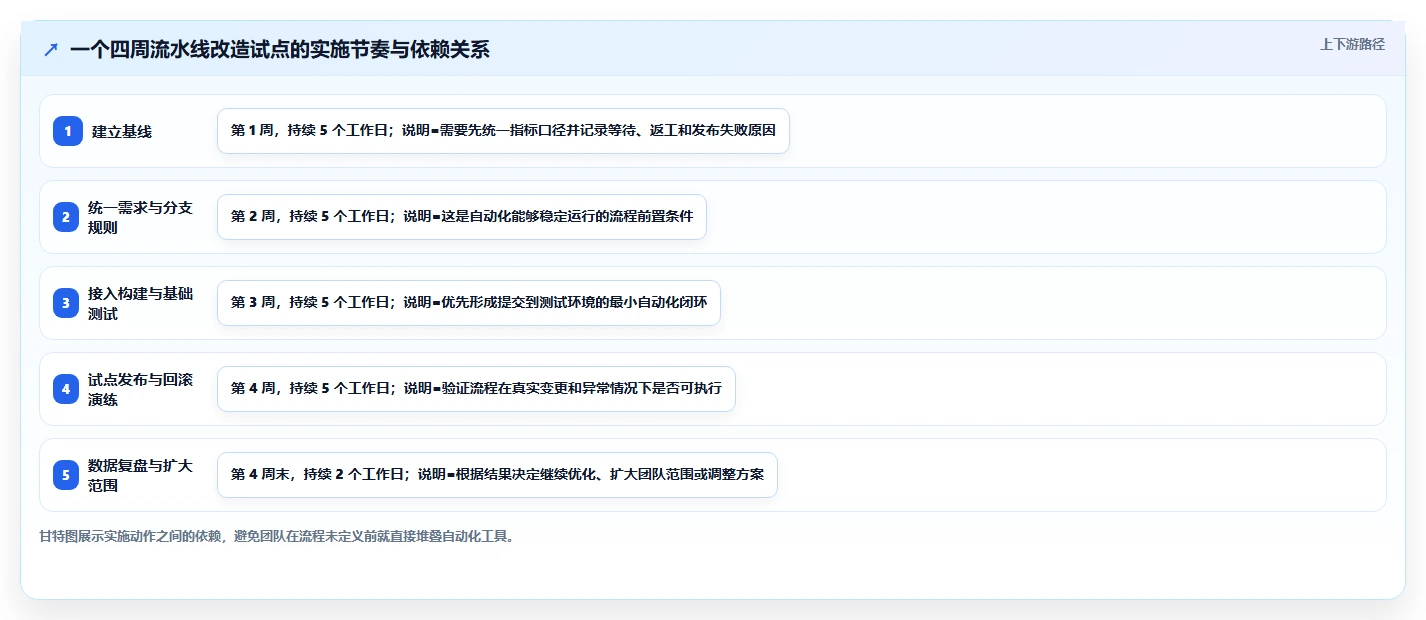1426x620 pixels.
Task: Select the 第 2 周 description box
Action: [462, 217]
